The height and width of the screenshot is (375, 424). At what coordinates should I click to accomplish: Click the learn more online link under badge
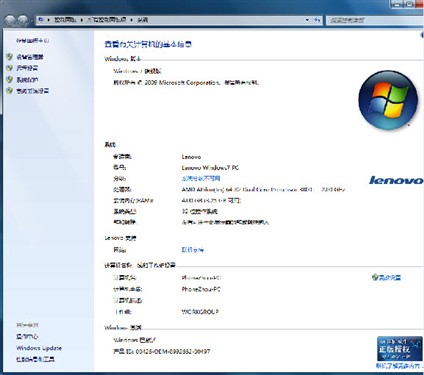[x=398, y=366]
